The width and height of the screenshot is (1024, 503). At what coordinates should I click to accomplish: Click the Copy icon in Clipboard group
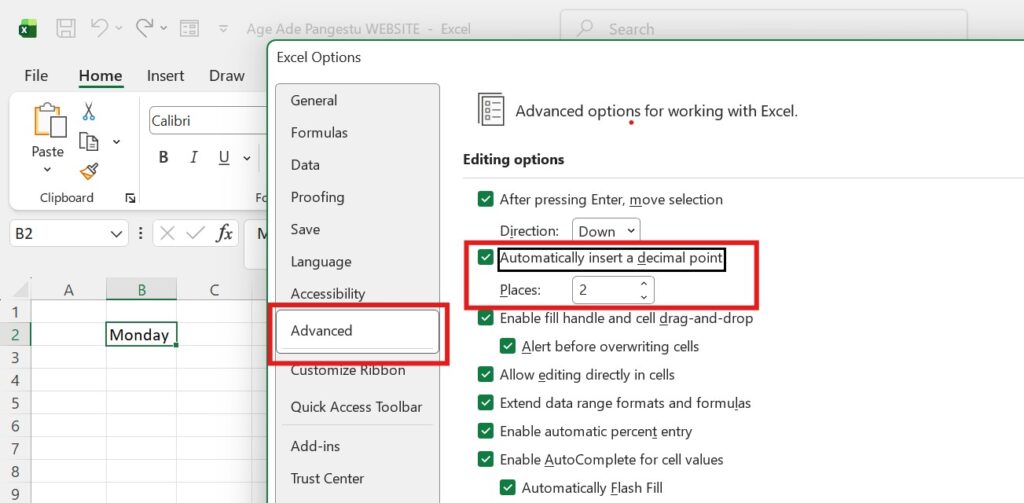[x=89, y=141]
